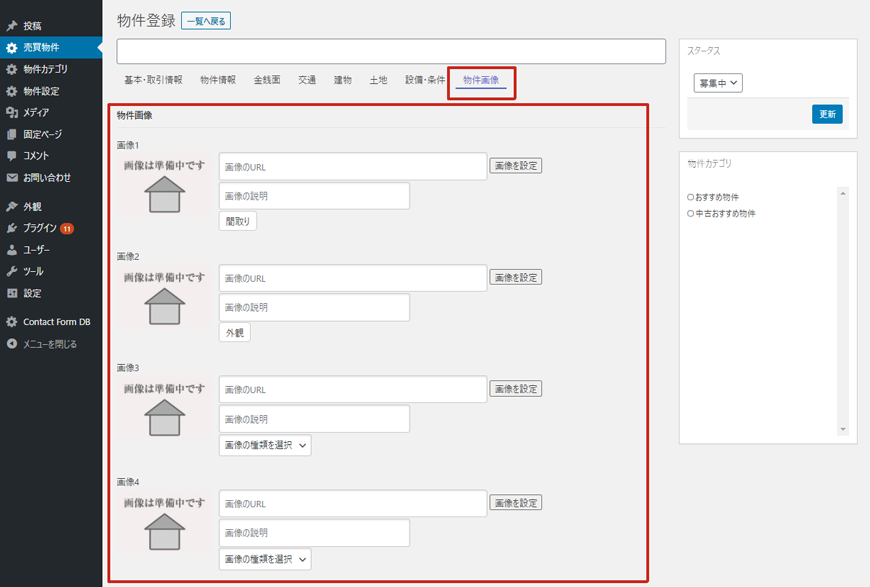Click the お問い合わせ envelope icon
The image size is (870, 587).
(12, 178)
